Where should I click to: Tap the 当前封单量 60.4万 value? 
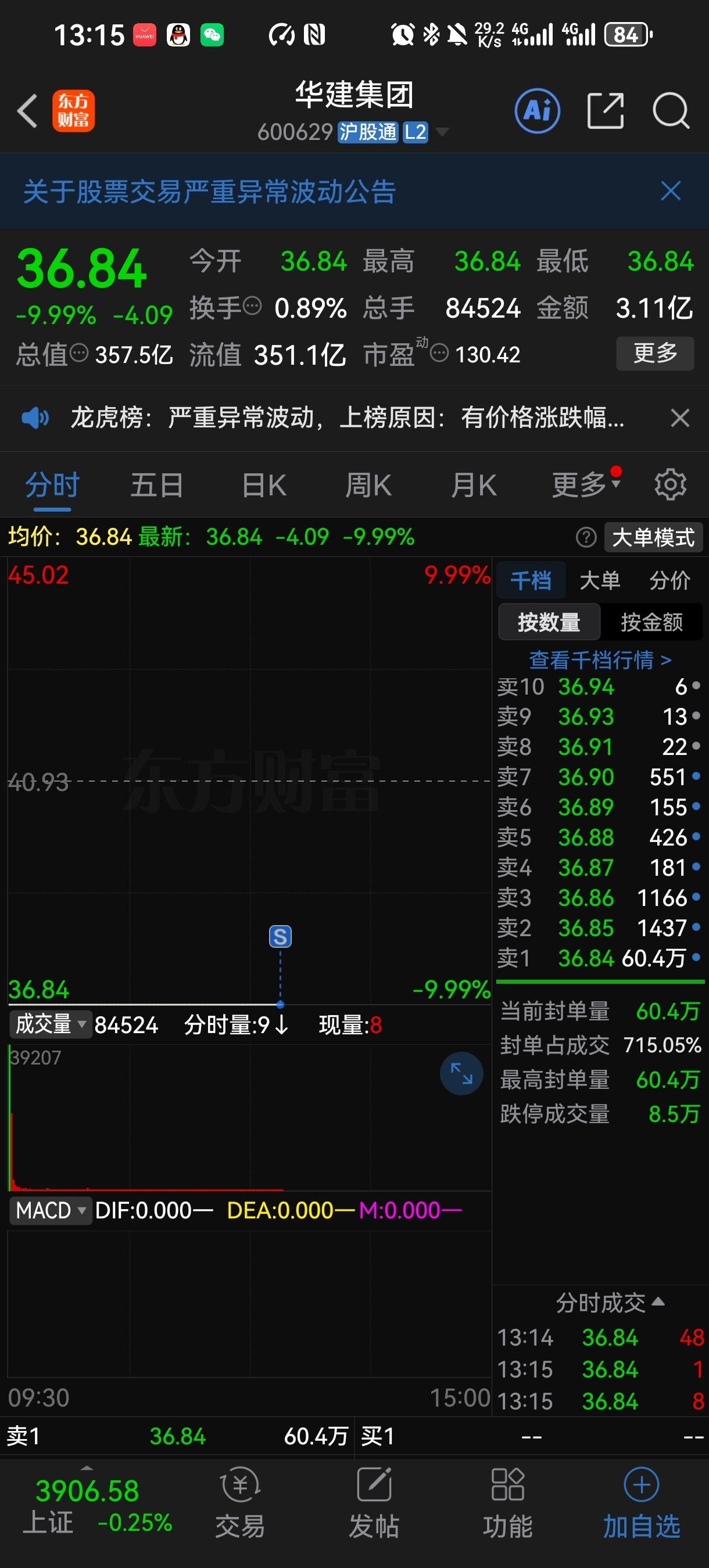point(668,1011)
